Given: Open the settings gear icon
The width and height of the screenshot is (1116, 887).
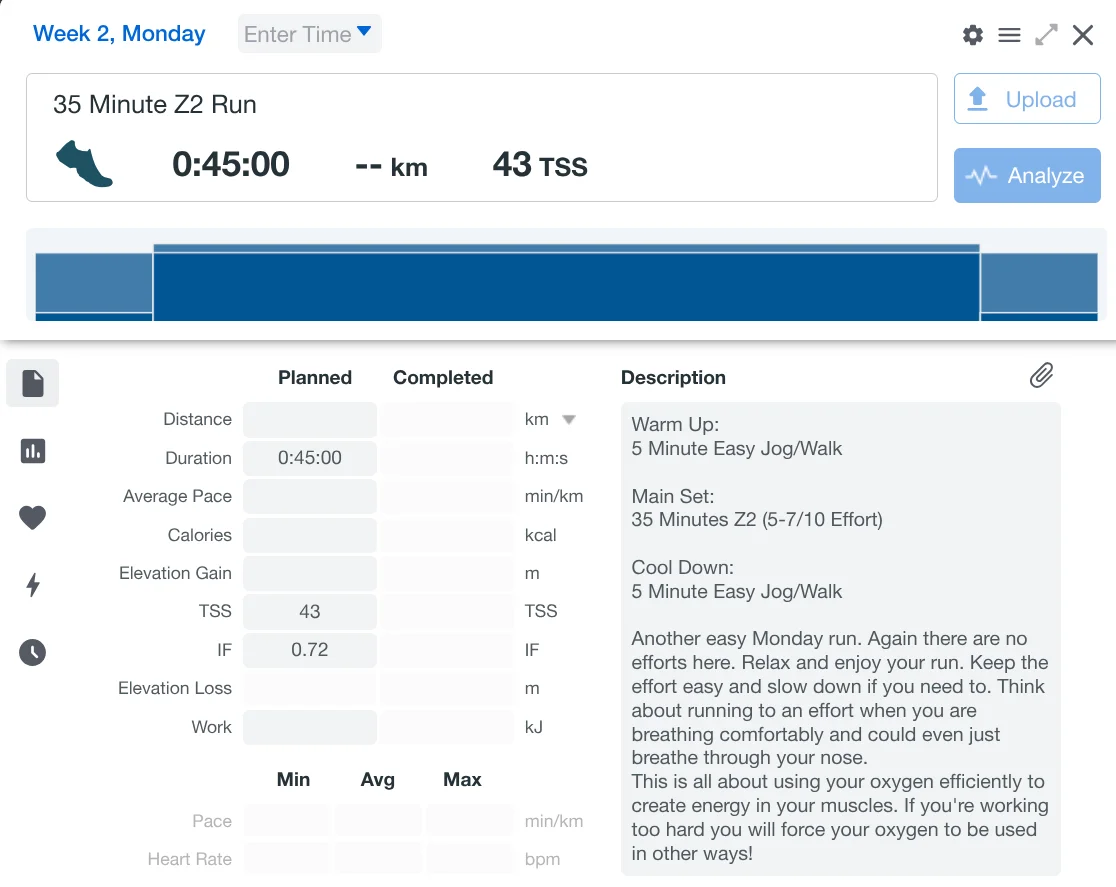Looking at the screenshot, I should 973,36.
